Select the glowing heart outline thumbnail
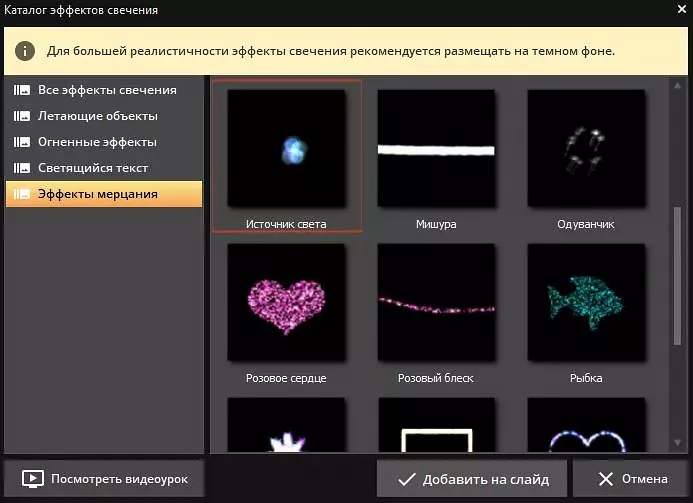 pos(586,425)
